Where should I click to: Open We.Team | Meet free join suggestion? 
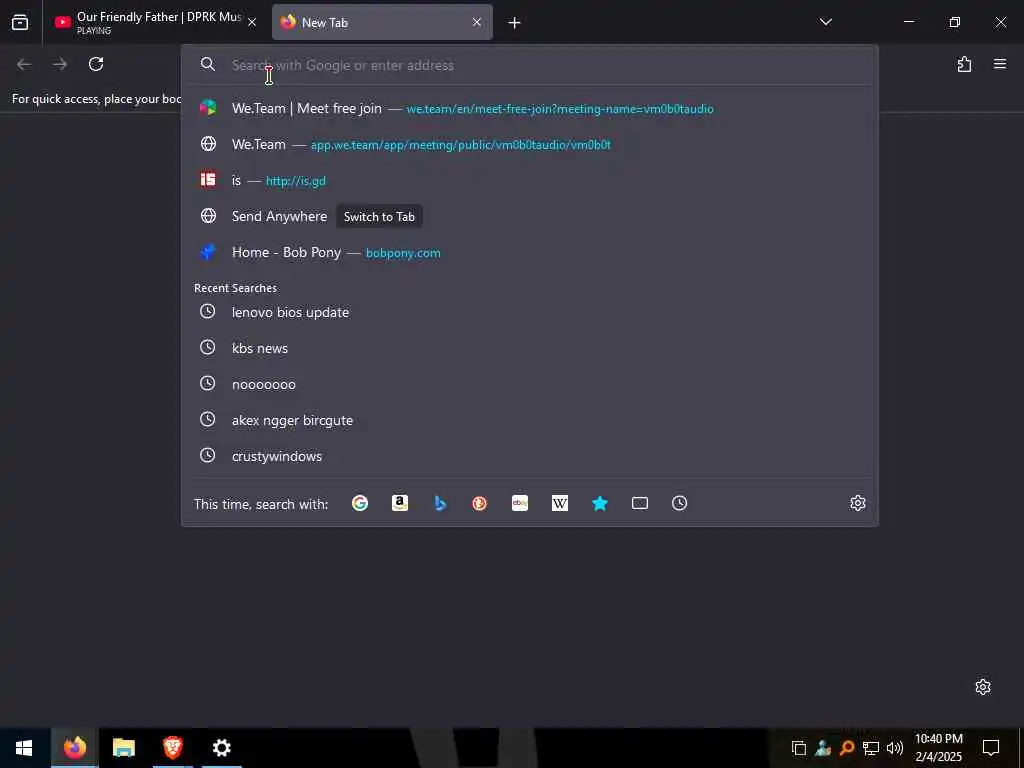[529, 108]
